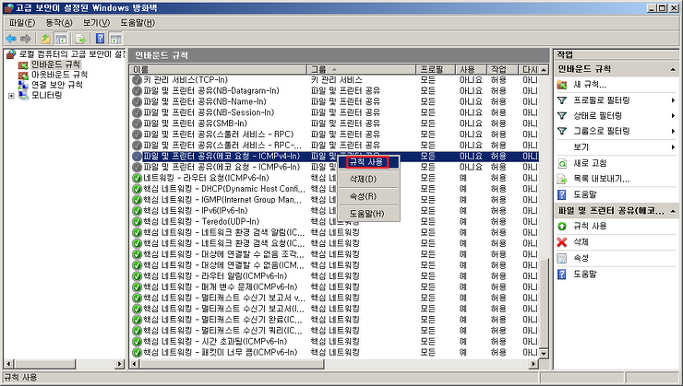Screen dimensions: 683x386
Task: Sort by the 이름 column header
Action: pyautogui.click(x=218, y=69)
